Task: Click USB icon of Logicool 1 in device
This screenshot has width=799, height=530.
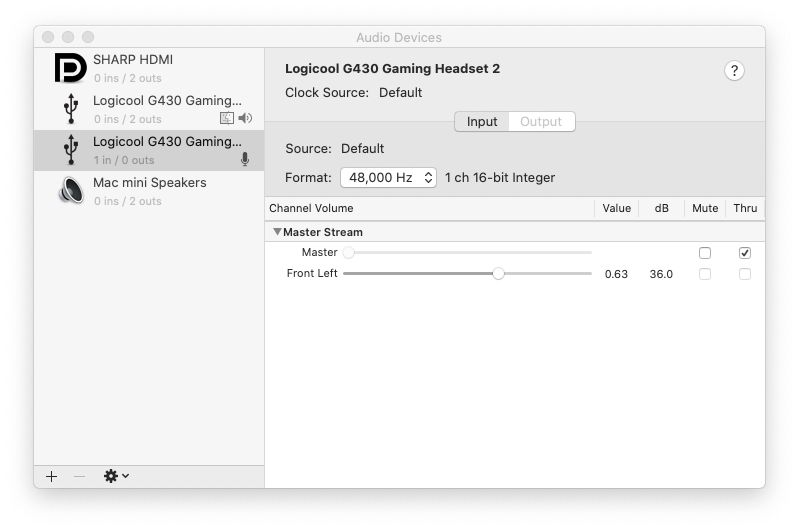Action: (x=71, y=150)
